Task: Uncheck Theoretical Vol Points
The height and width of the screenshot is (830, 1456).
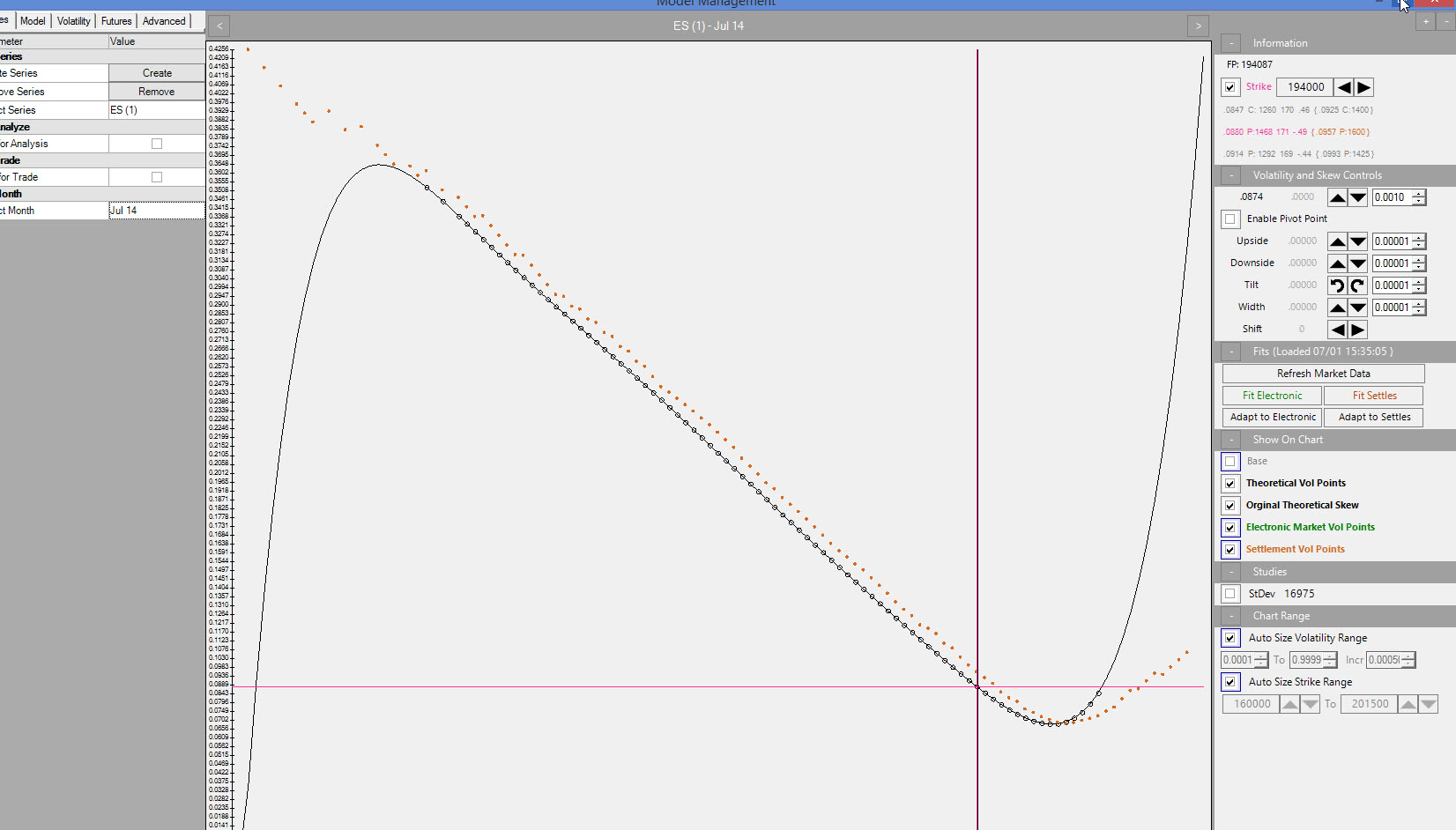Action: 1230,484
